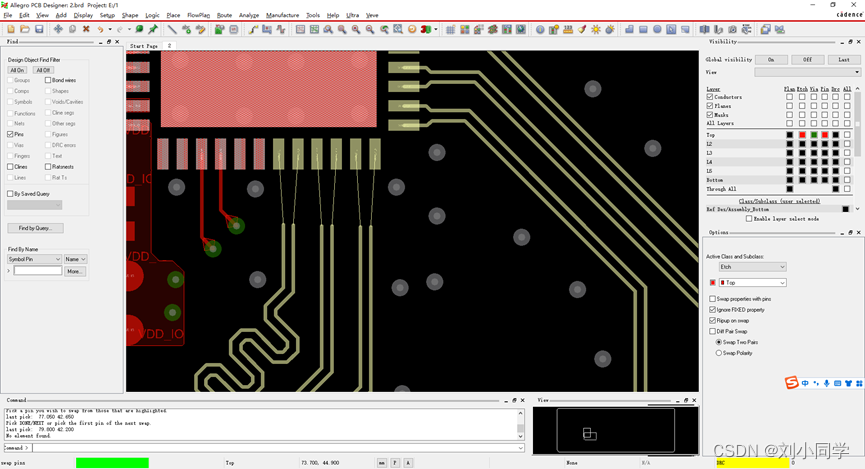The height and width of the screenshot is (469, 865).
Task: Click the New file icon in toolbar
Action: coord(10,29)
